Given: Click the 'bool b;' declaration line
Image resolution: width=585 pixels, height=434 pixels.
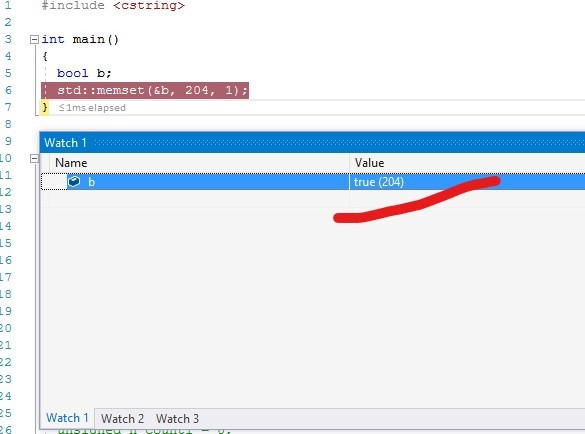Looking at the screenshot, I should [x=84, y=73].
